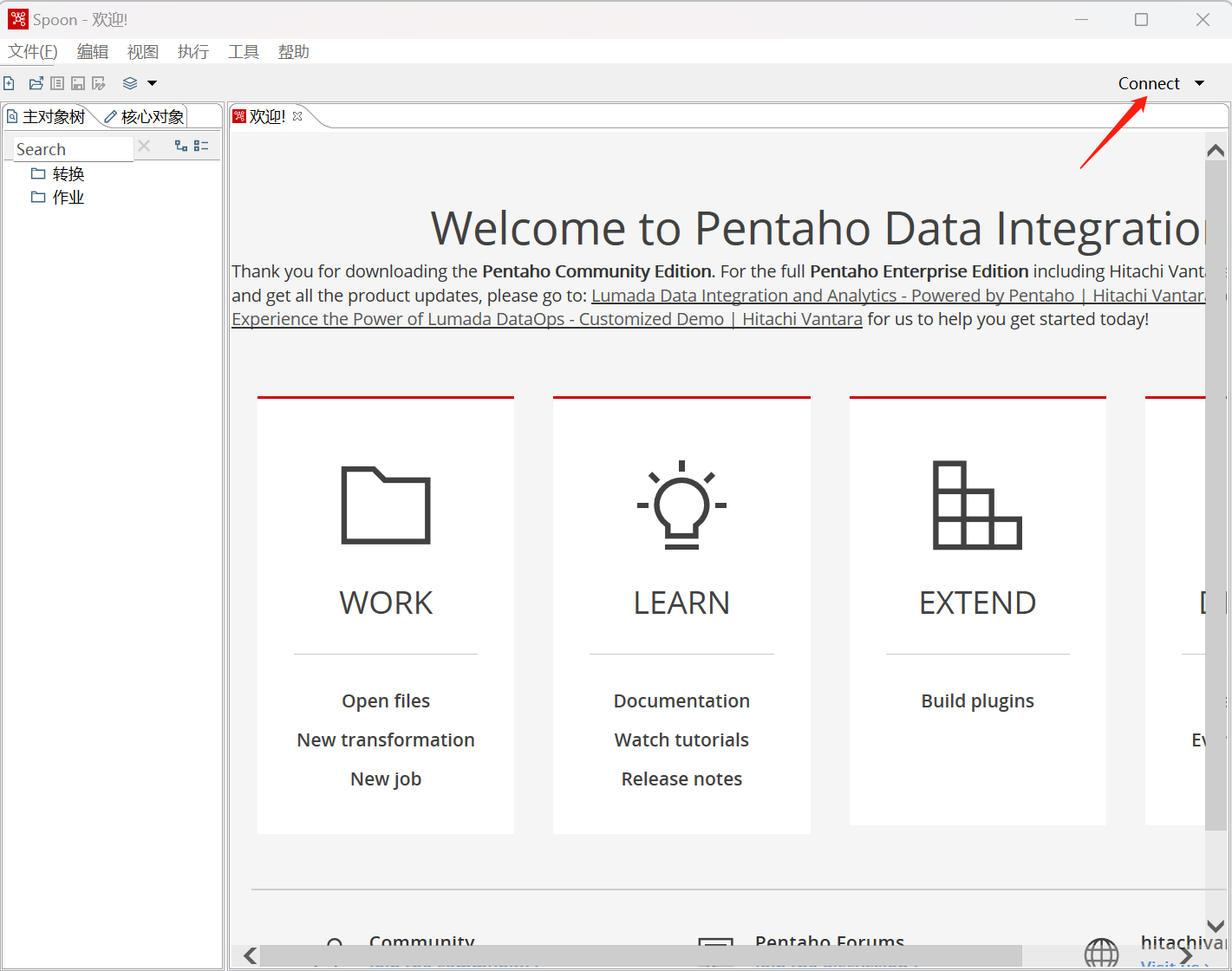Click the Open file toolbar icon
The image size is (1232, 971).
36,83
